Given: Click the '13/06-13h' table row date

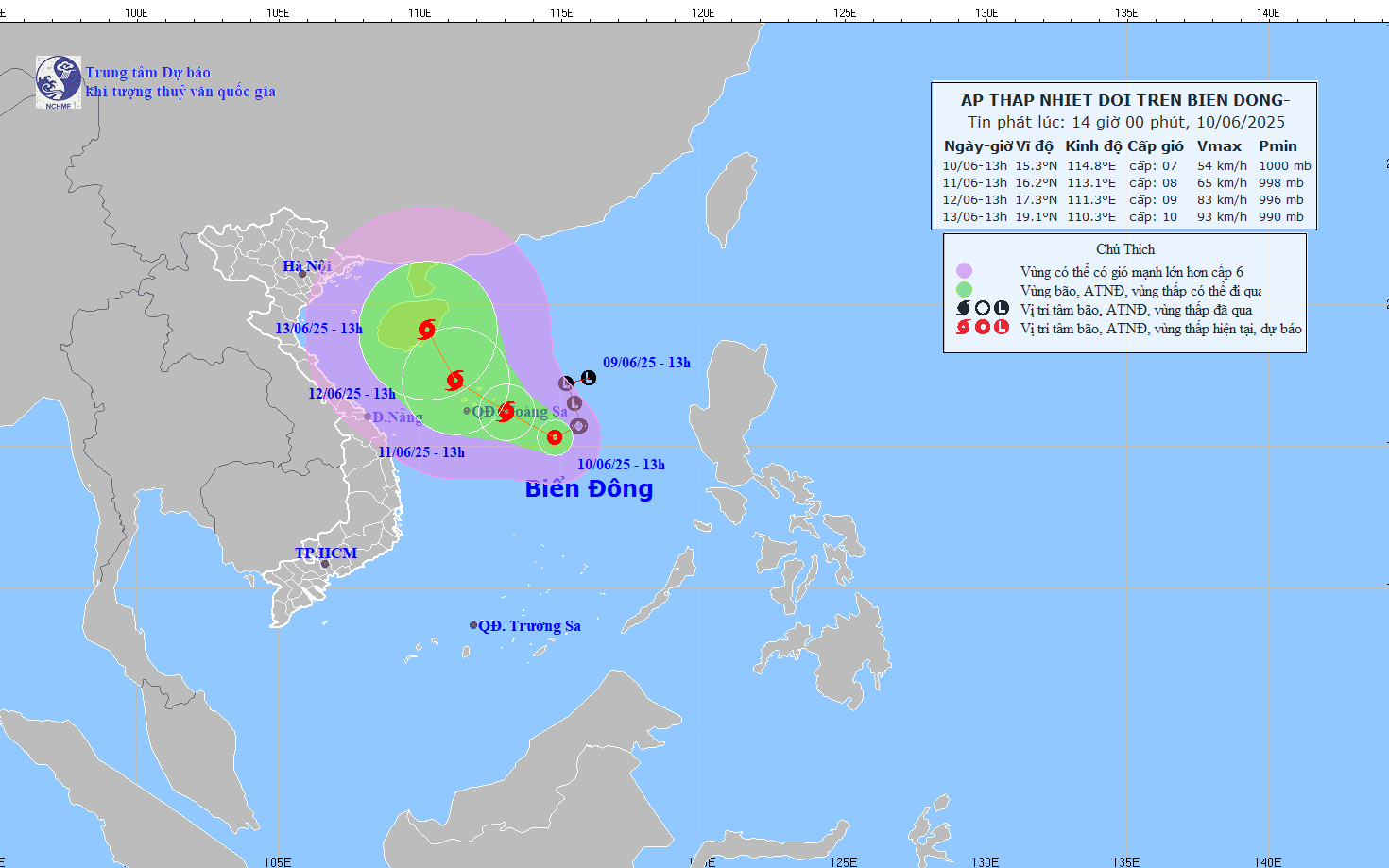Looking at the screenshot, I should pos(974,217).
